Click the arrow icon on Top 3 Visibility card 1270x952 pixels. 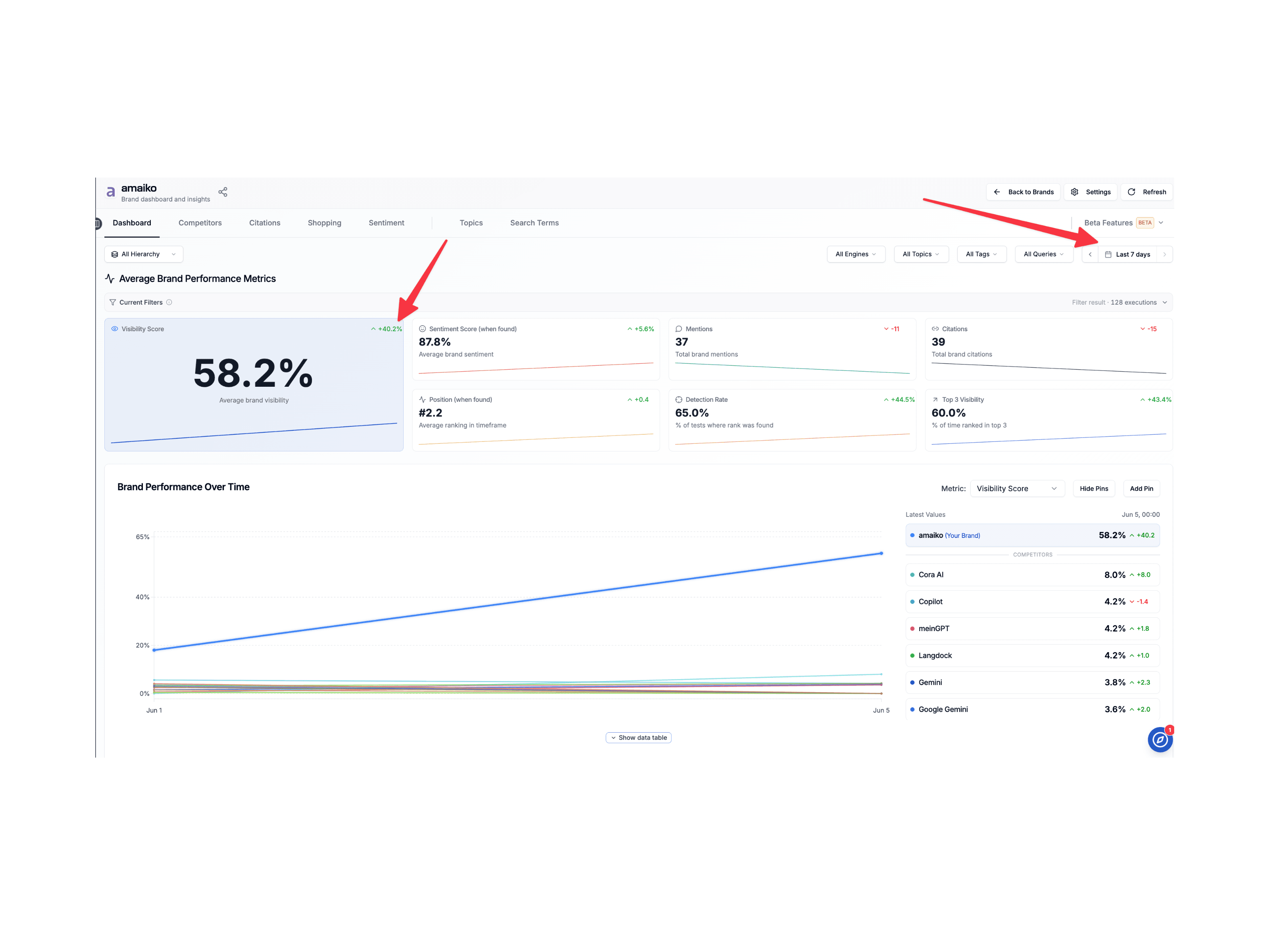[x=935, y=399]
